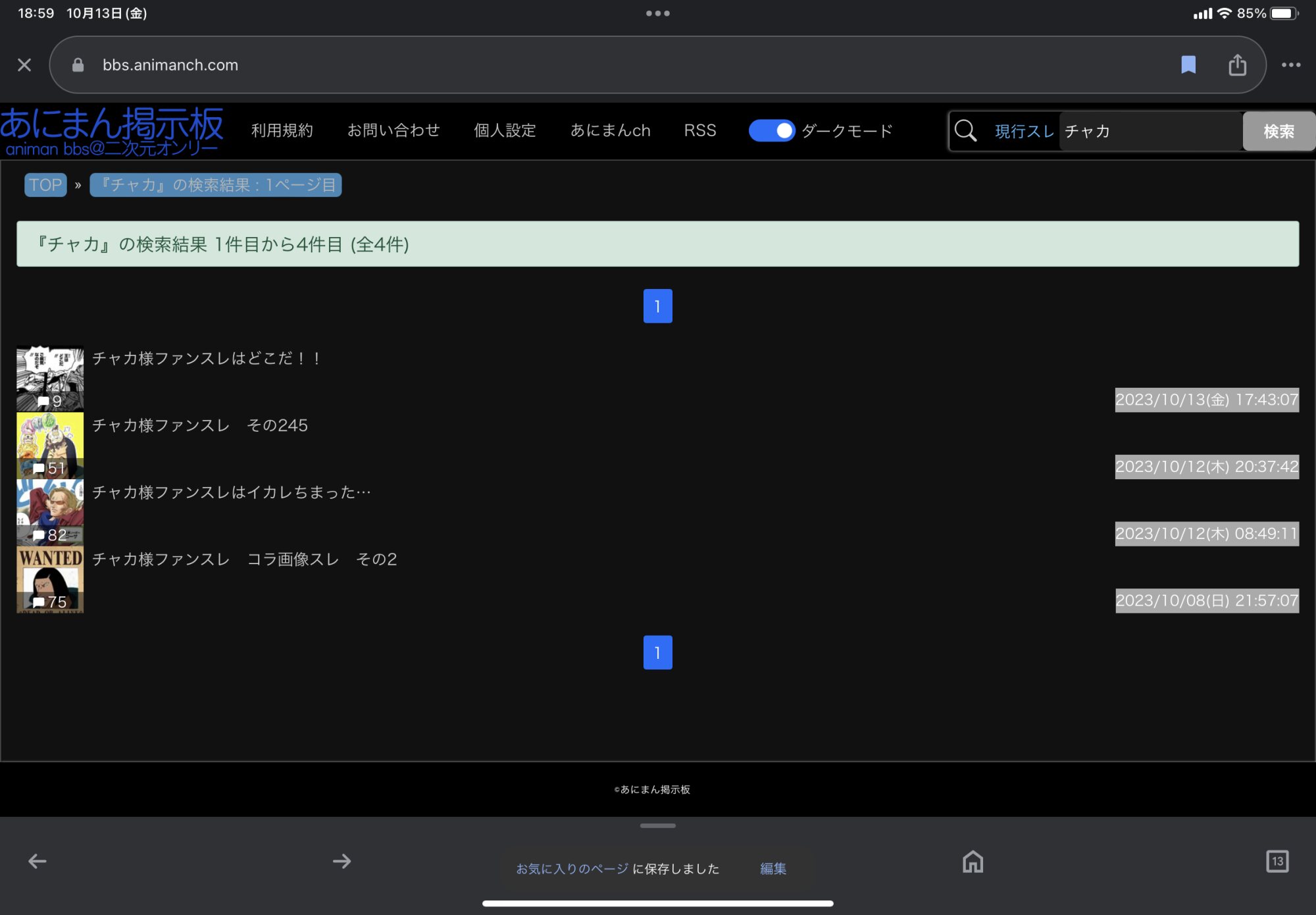Open the 現行スレ search scope selector
This screenshot has width=1316, height=915.
point(1024,131)
